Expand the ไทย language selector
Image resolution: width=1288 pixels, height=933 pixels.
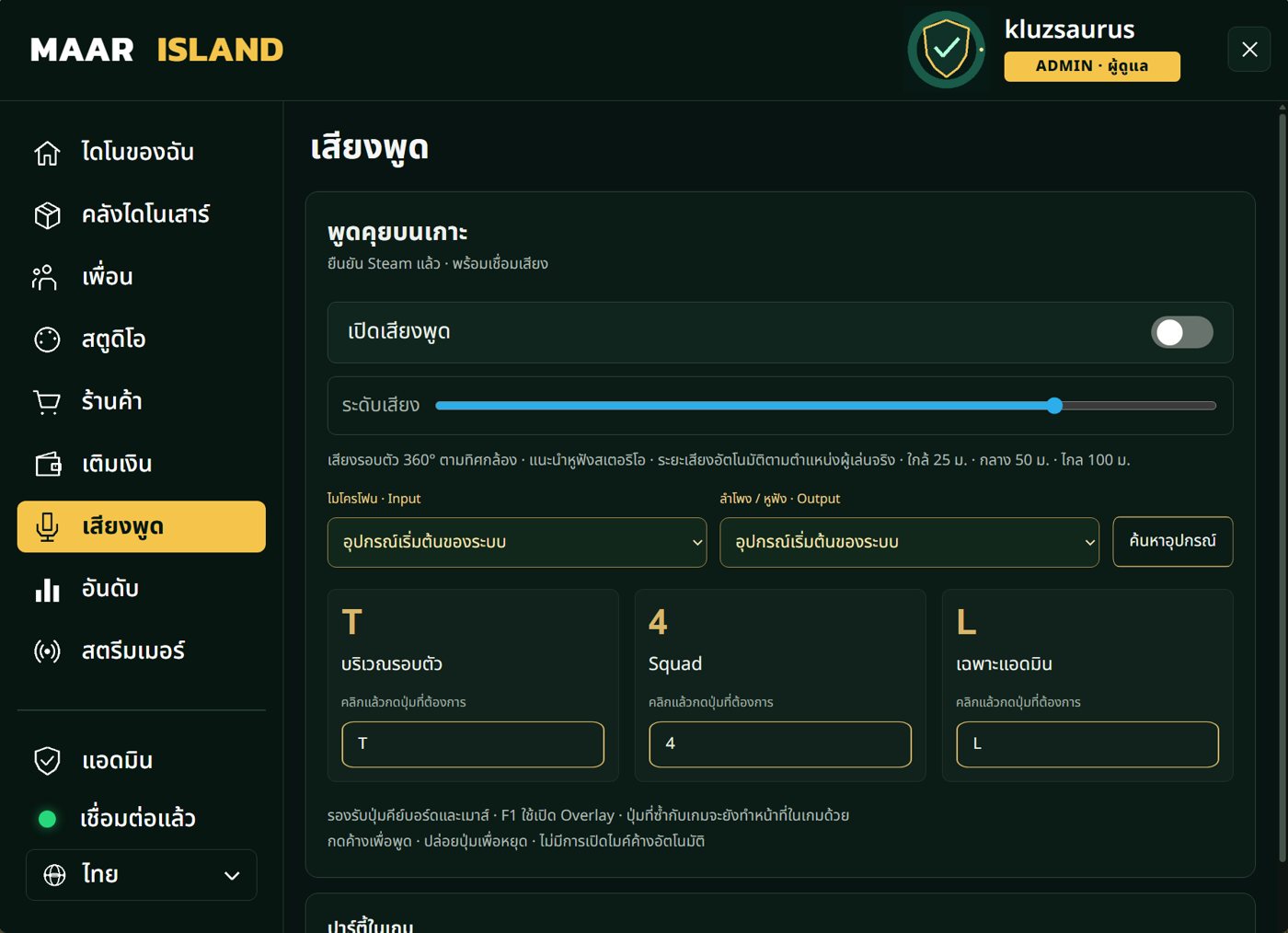(141, 875)
